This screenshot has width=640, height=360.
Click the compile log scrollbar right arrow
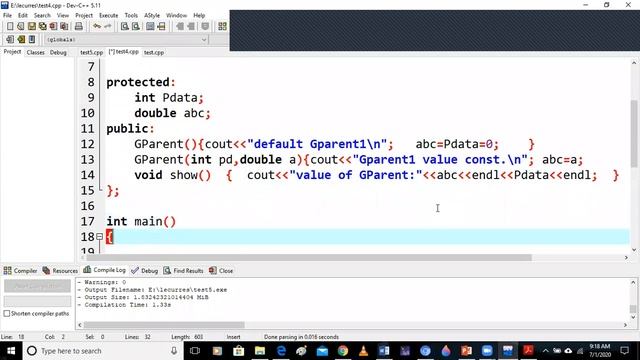pos(625,325)
